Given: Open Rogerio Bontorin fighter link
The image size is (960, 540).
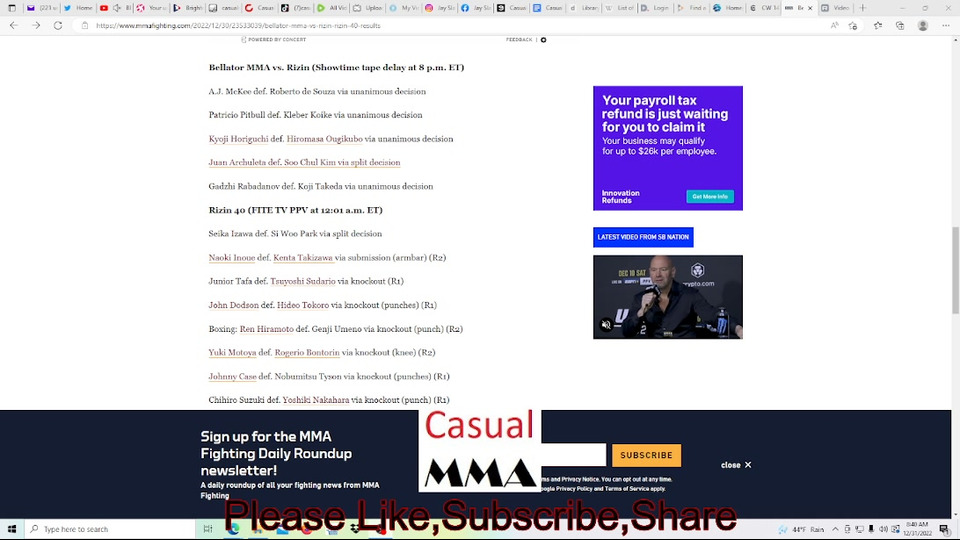Looking at the screenshot, I should tap(307, 353).
